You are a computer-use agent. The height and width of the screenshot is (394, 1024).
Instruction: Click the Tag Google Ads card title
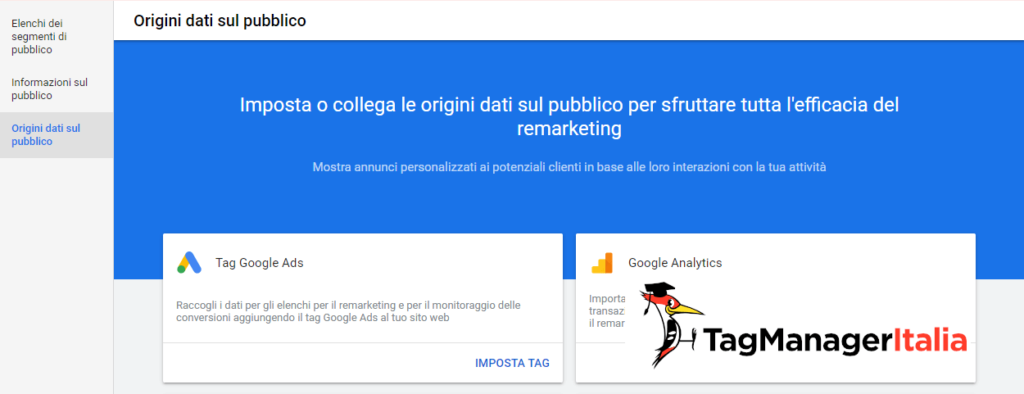click(259, 263)
